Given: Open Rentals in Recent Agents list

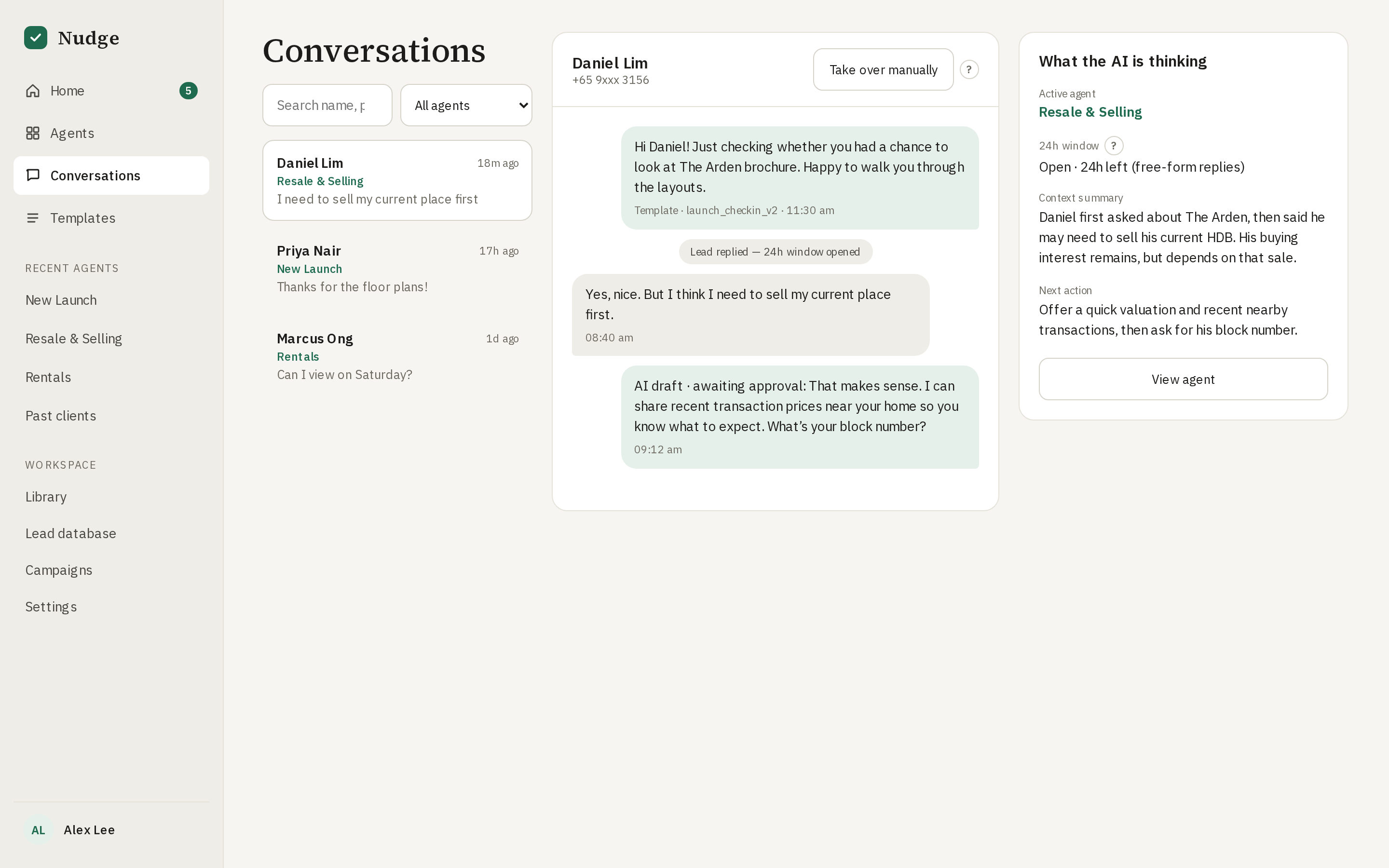Looking at the screenshot, I should [x=111, y=377].
